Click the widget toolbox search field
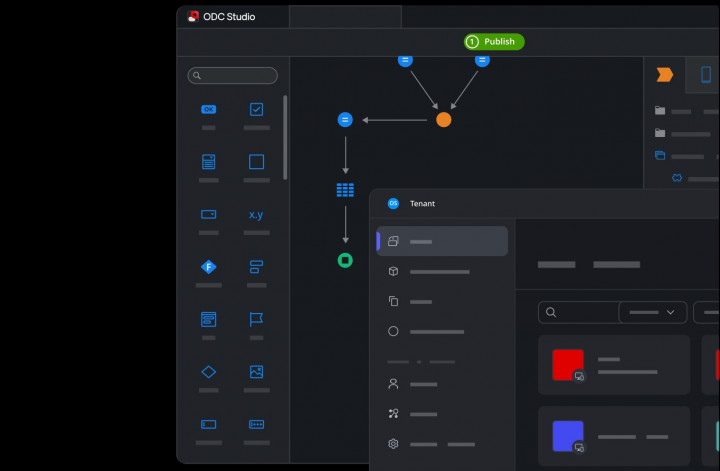Viewport: 720px width, 471px height. coord(232,75)
